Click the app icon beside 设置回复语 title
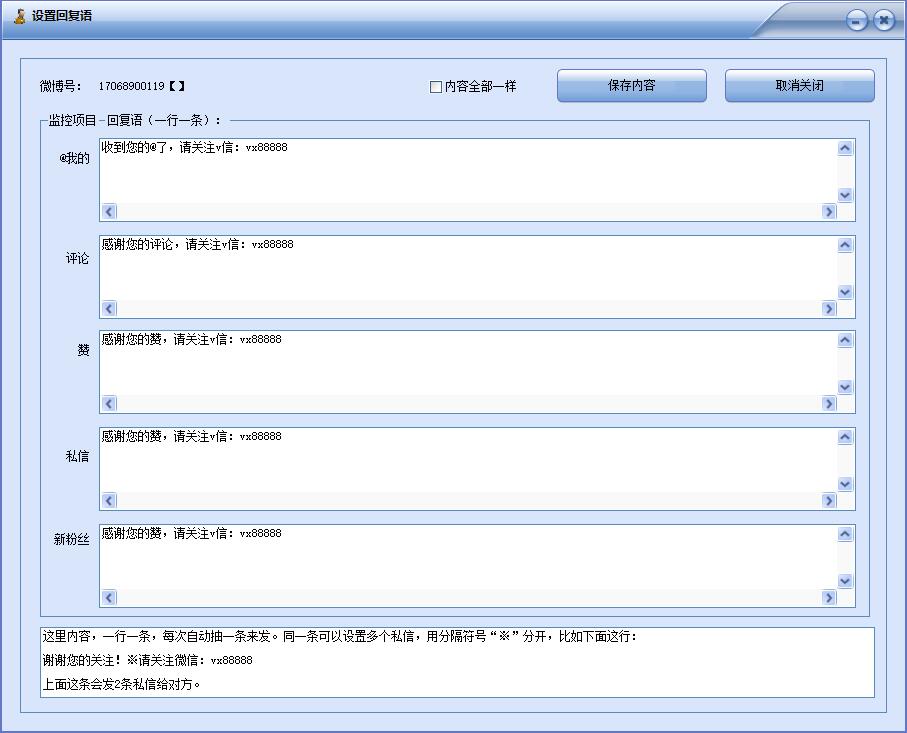907x733 pixels. coord(20,16)
